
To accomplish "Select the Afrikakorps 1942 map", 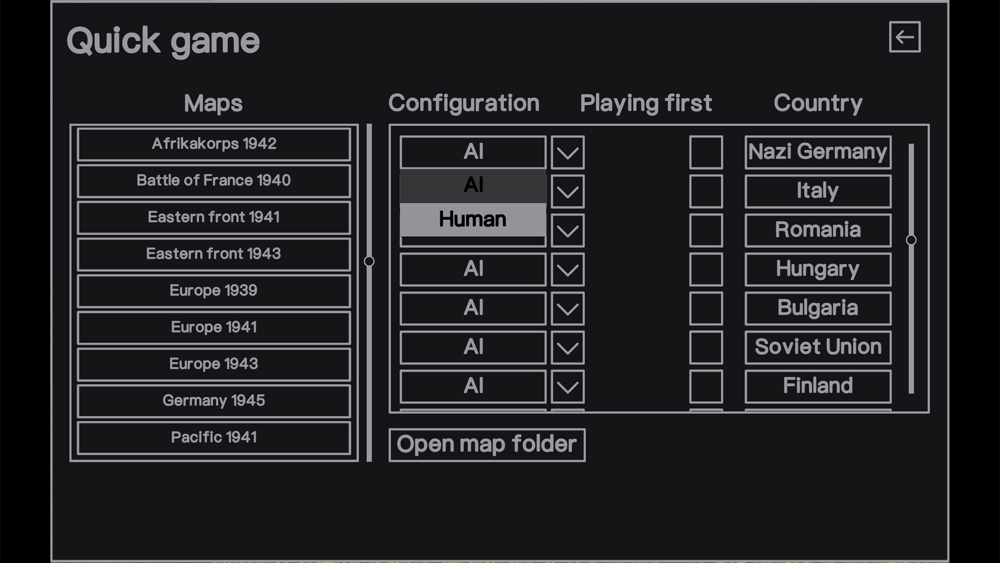I will coord(214,144).
